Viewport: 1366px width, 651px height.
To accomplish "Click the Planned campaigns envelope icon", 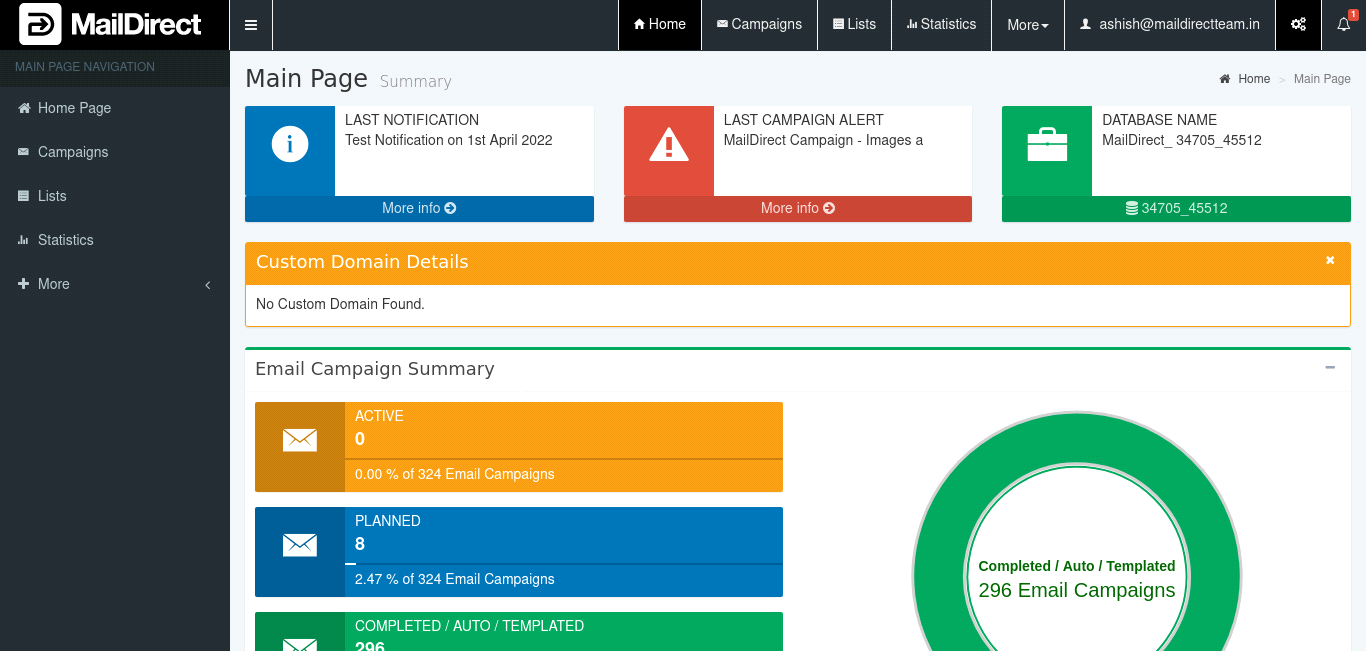I will click(300, 545).
